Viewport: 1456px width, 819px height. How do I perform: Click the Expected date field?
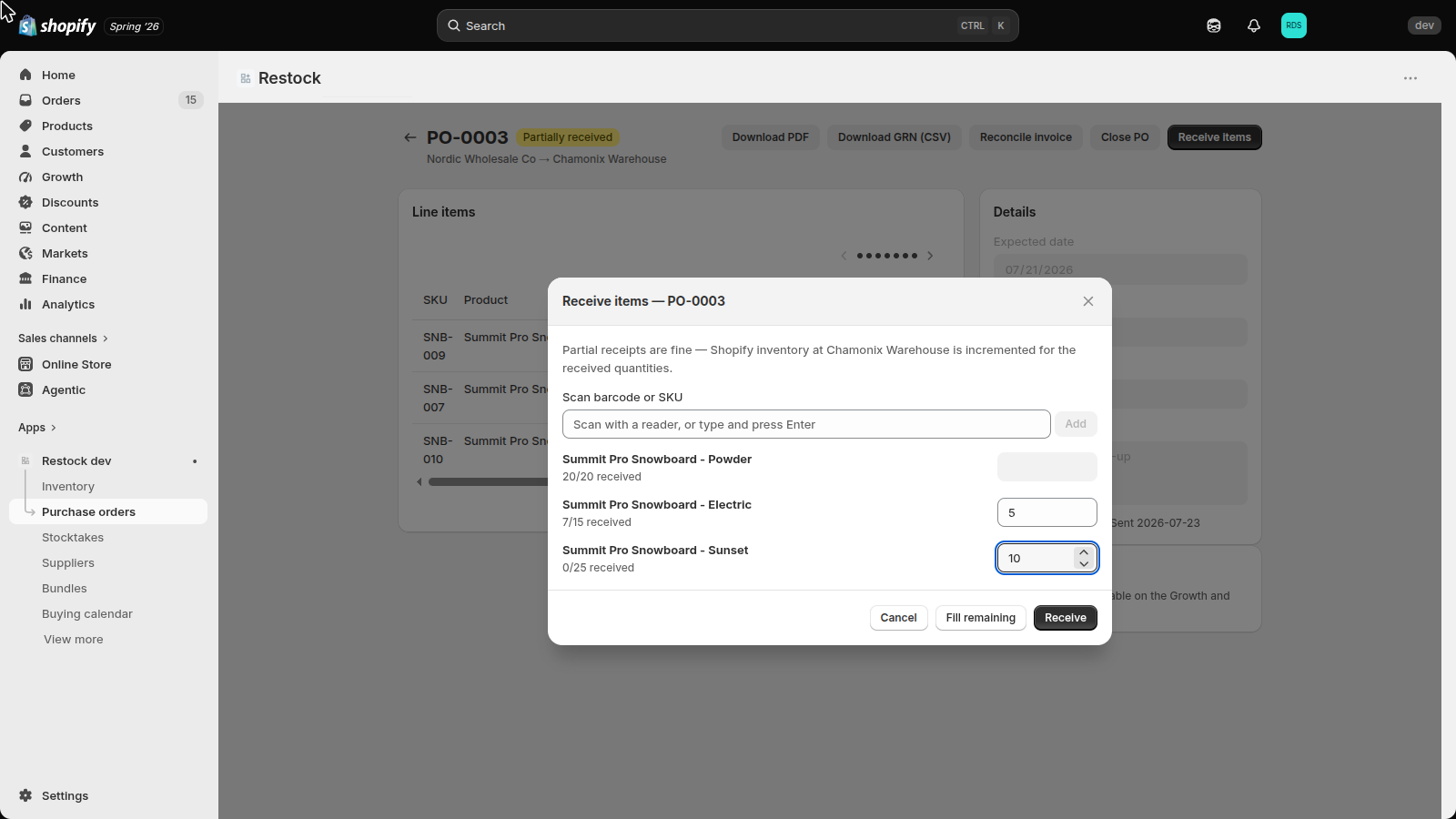1120,269
